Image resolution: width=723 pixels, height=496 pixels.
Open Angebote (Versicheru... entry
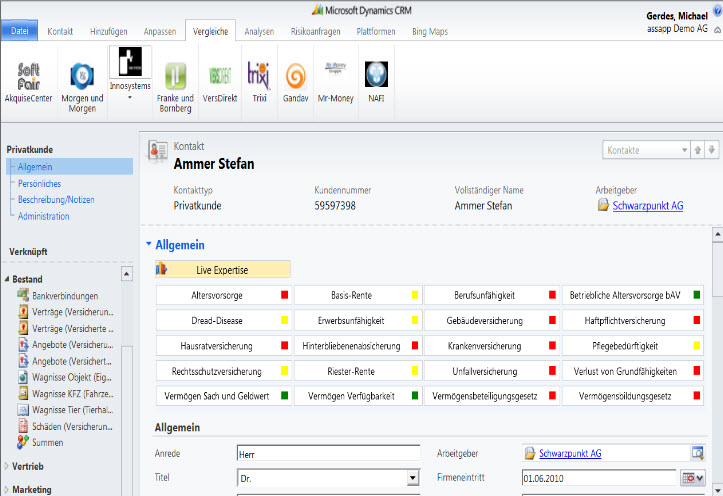(66, 345)
